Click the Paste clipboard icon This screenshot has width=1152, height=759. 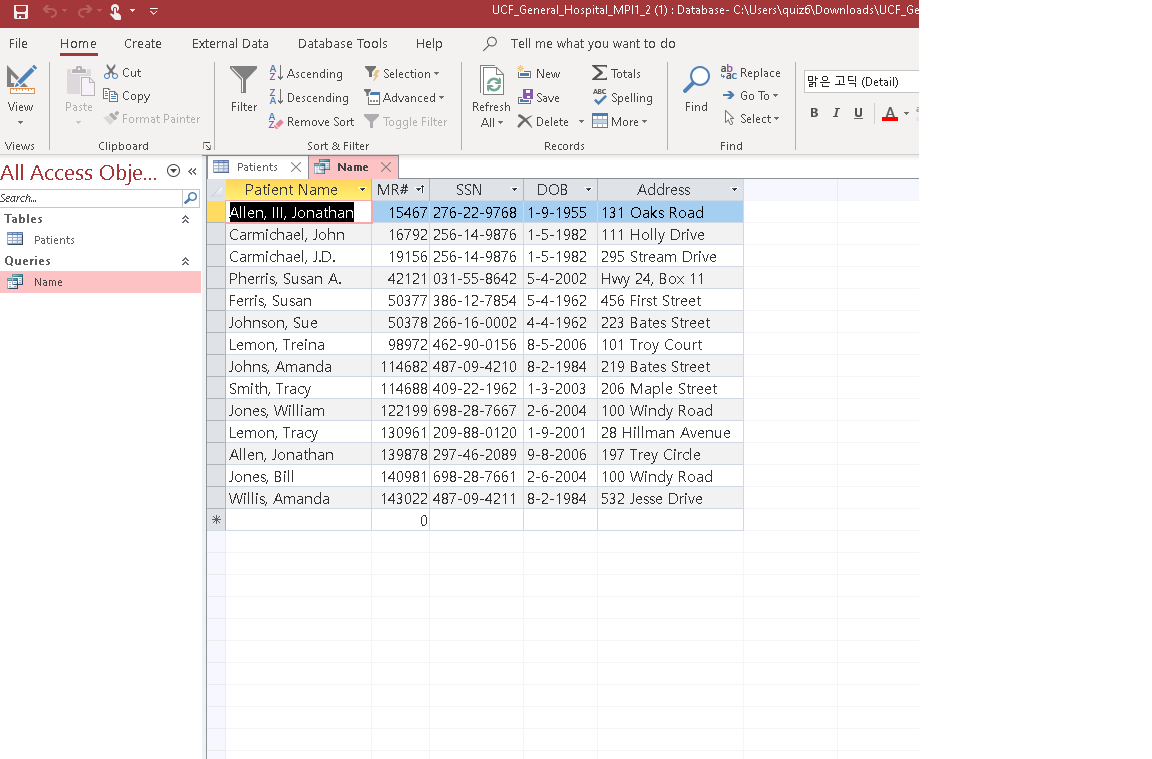click(x=79, y=81)
